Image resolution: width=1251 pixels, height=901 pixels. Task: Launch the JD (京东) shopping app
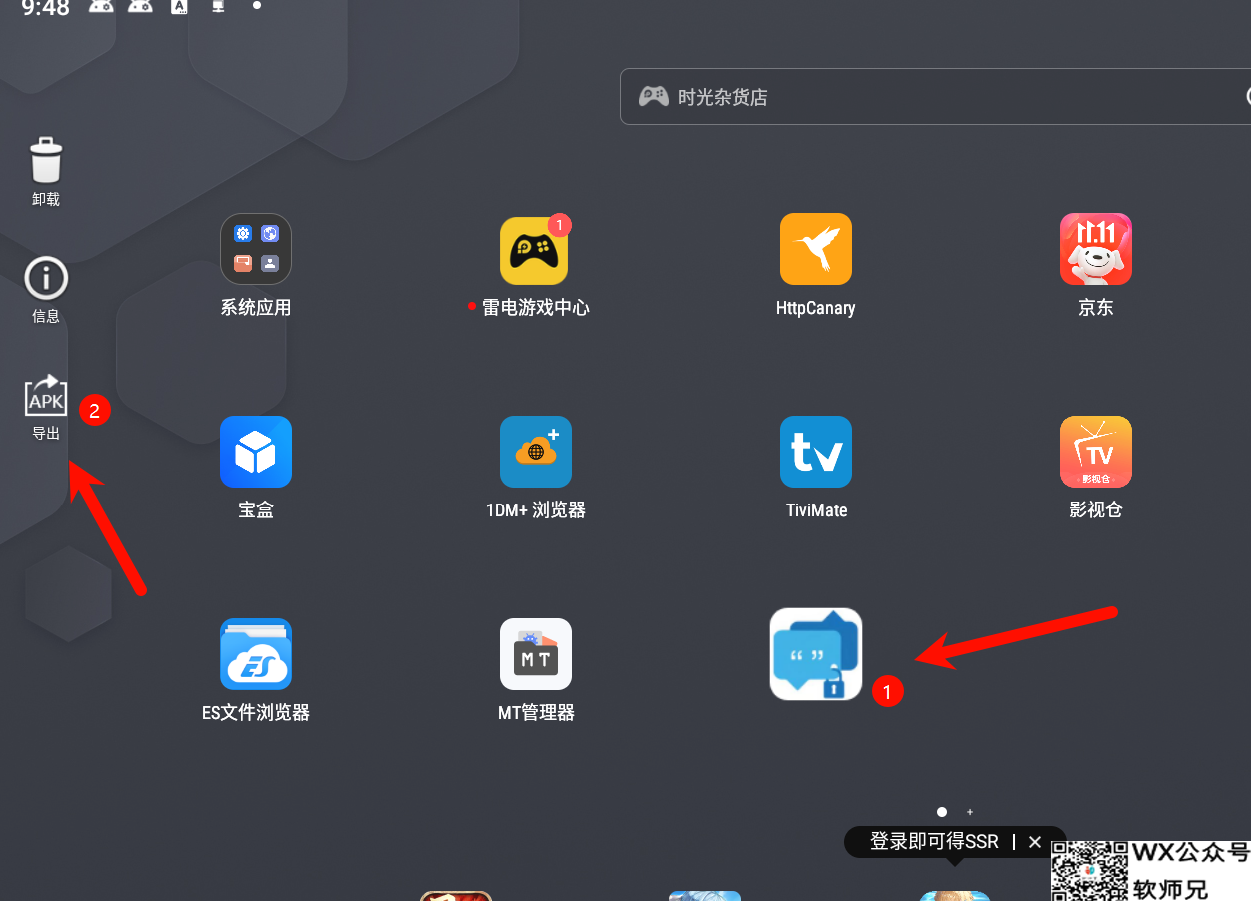1095,250
